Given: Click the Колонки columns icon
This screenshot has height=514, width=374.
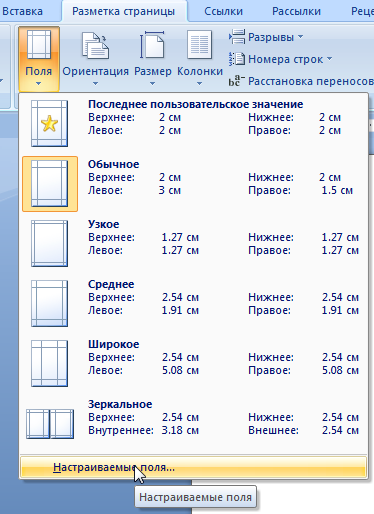Looking at the screenshot, I should [x=199, y=45].
